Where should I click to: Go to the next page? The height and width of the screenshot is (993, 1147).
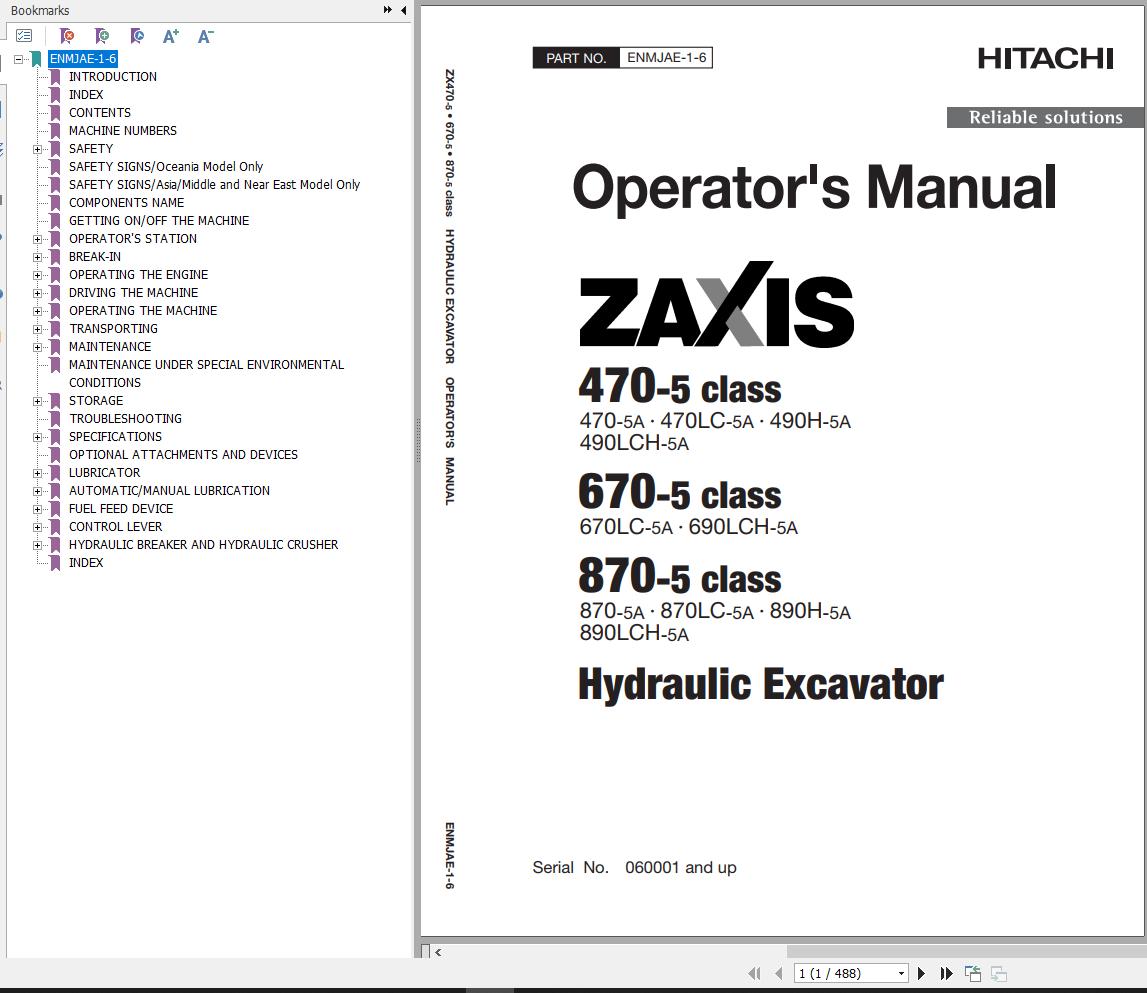point(922,973)
